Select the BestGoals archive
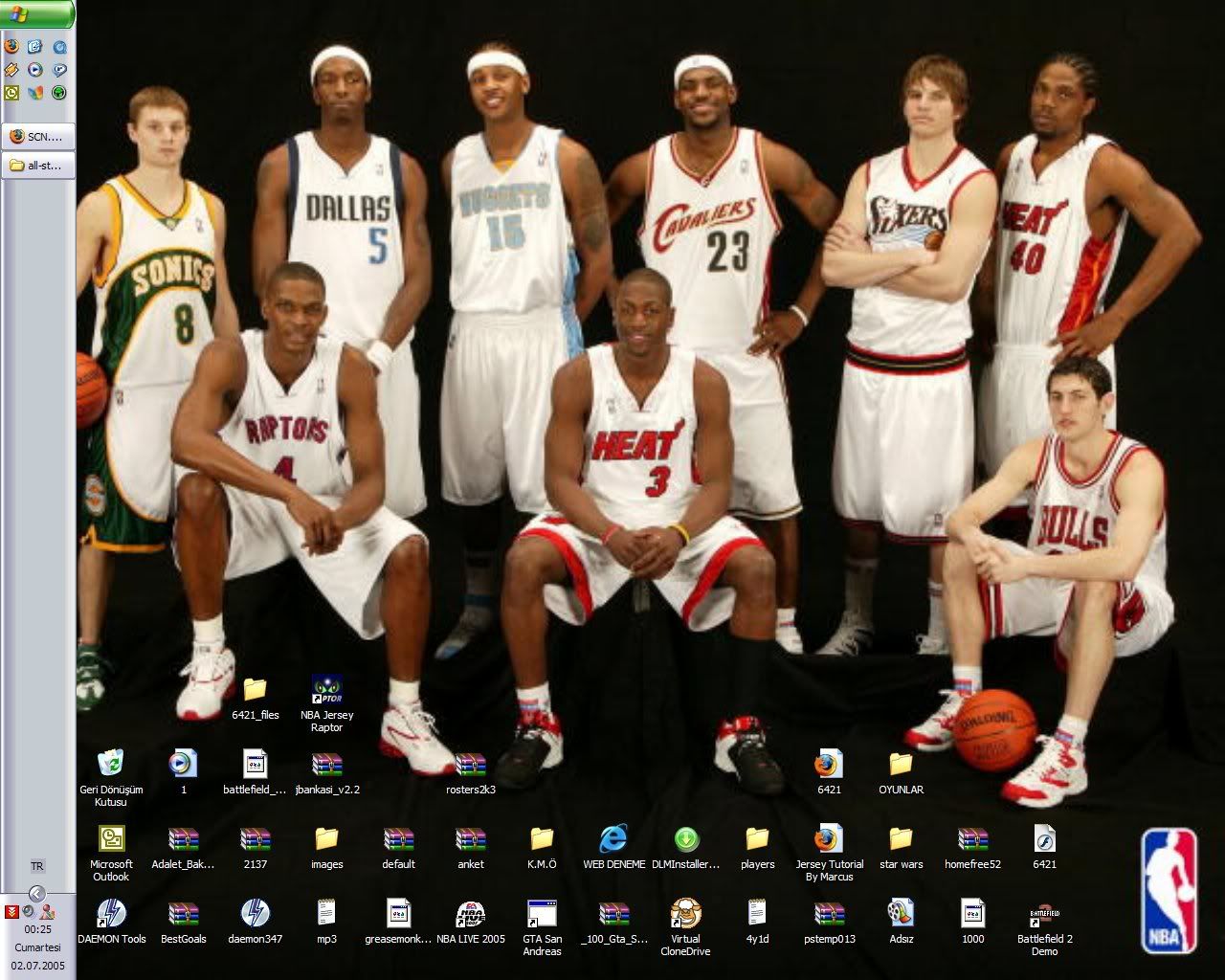 [183, 922]
